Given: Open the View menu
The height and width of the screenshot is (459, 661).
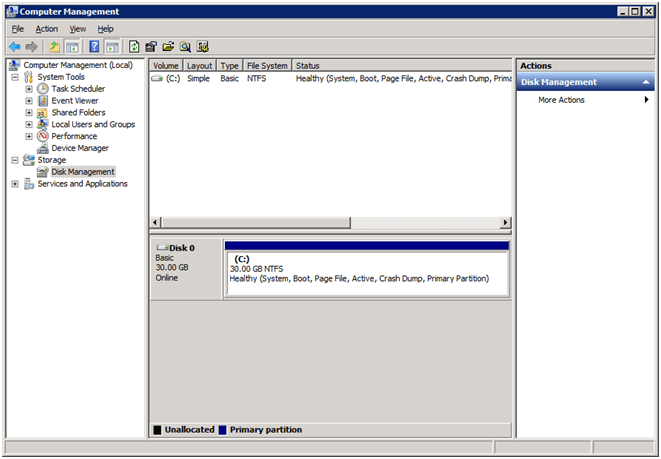Looking at the screenshot, I should point(78,29).
